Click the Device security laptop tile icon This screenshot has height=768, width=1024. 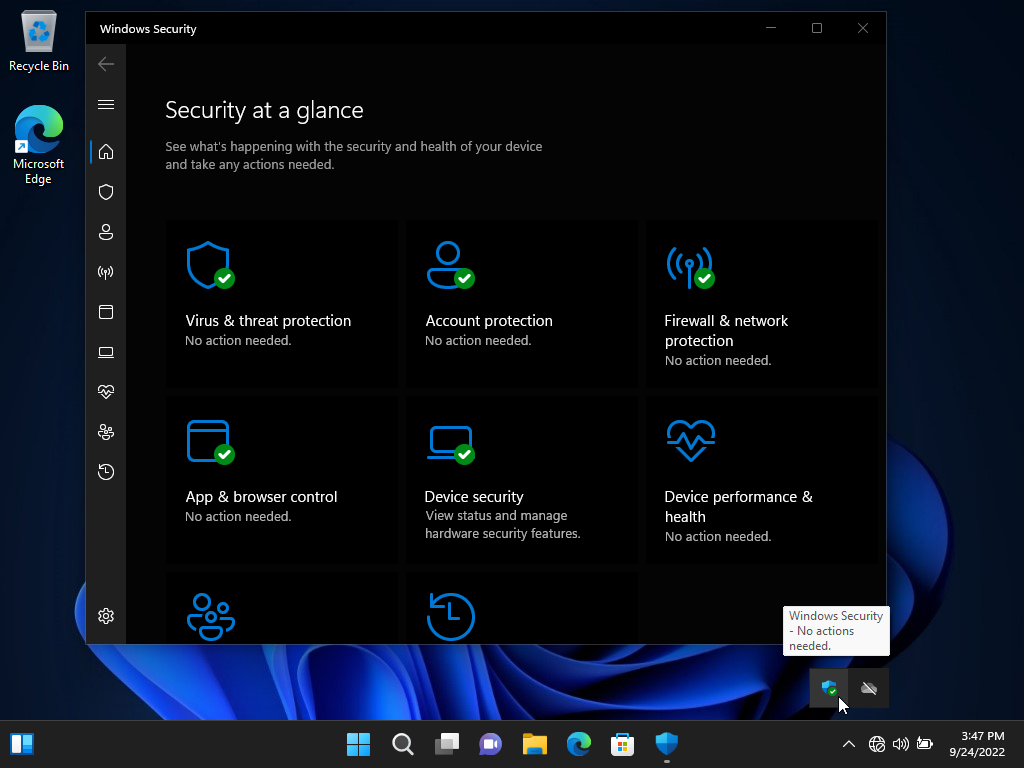pyautogui.click(x=451, y=445)
